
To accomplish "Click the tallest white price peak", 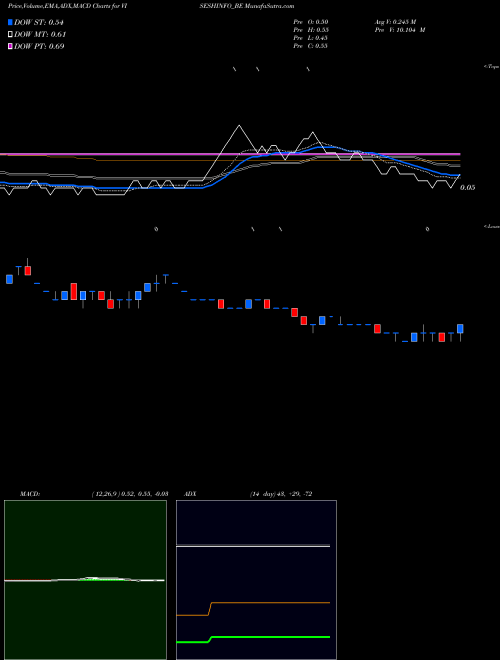I will [x=239, y=126].
